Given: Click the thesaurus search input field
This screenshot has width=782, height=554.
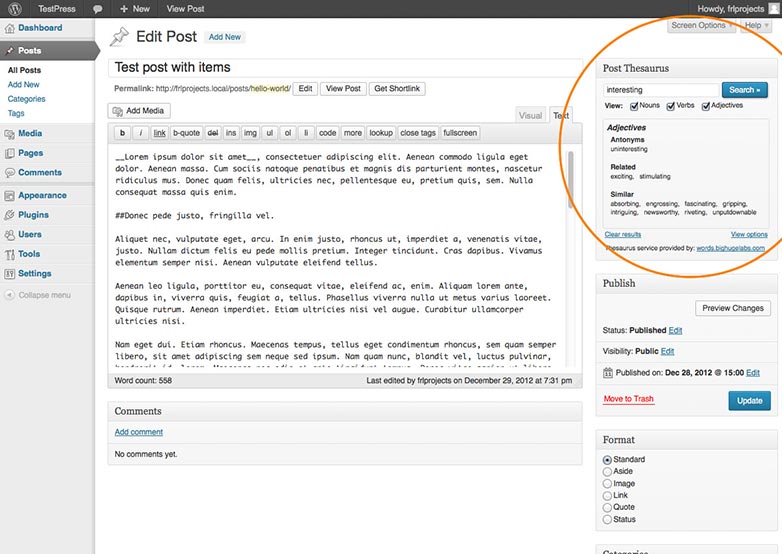Looking at the screenshot, I should click(x=661, y=90).
